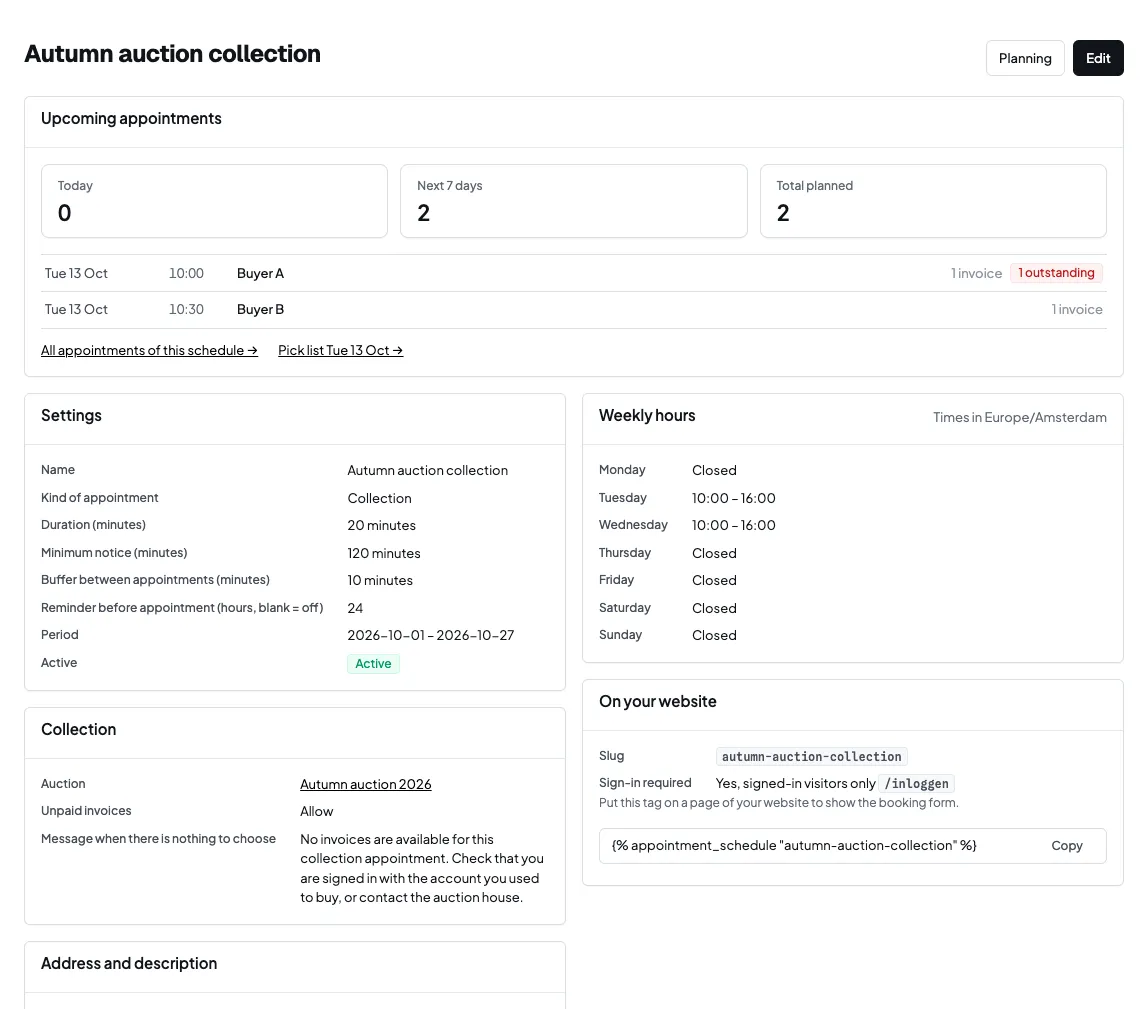Click the Thursday Closed value
Image resolution: width=1148 pixels, height=1009 pixels.
[714, 553]
